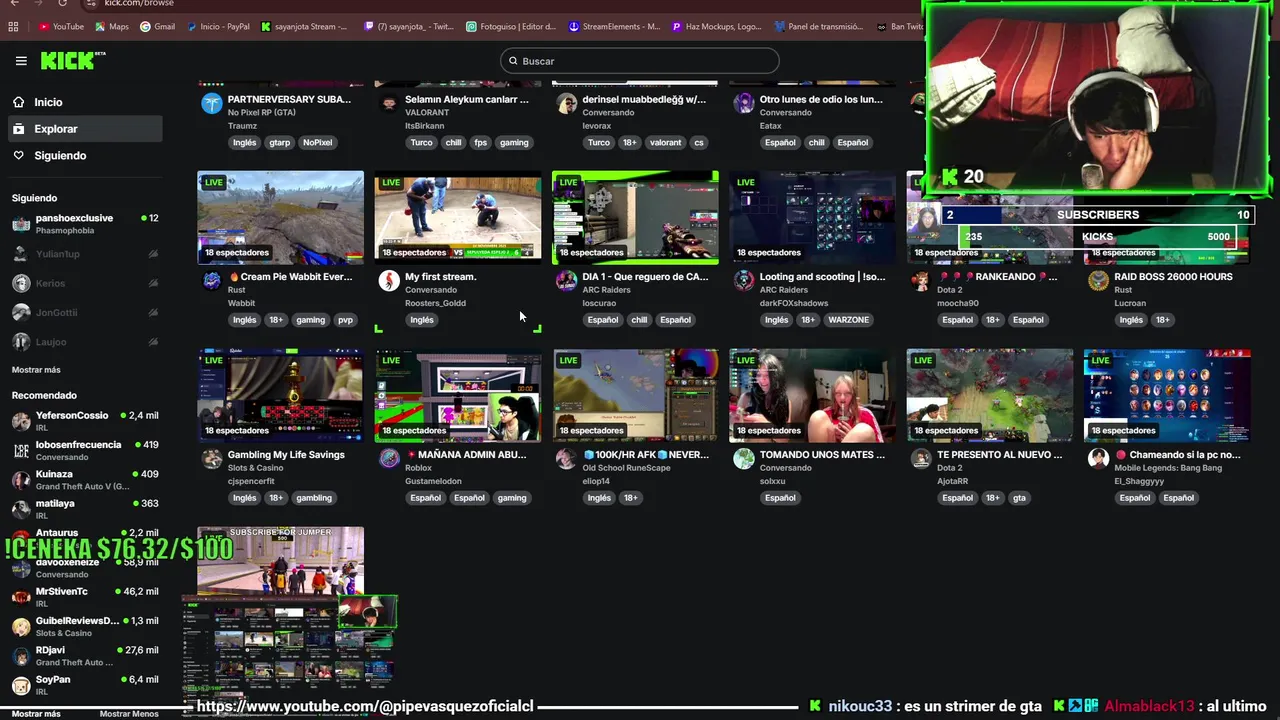The width and height of the screenshot is (1280, 720).
Task: Click the browser reload button
Action: [62, 3]
